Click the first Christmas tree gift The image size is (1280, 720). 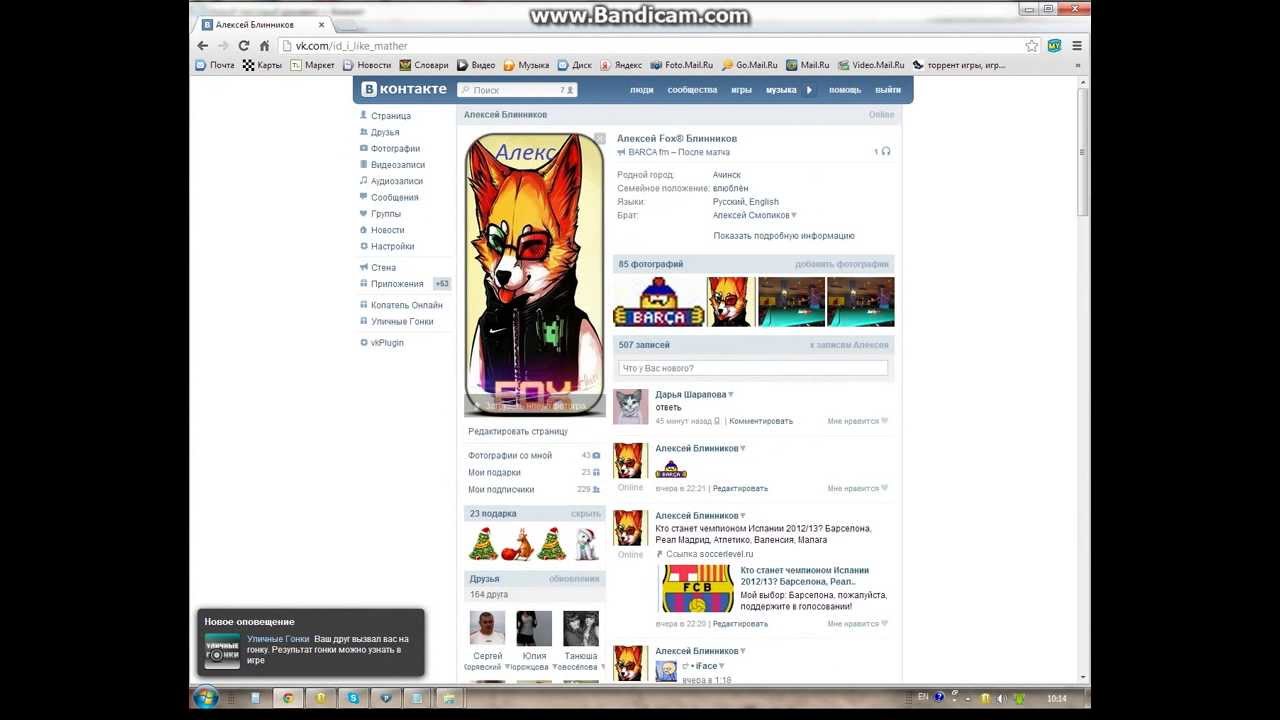tap(484, 543)
